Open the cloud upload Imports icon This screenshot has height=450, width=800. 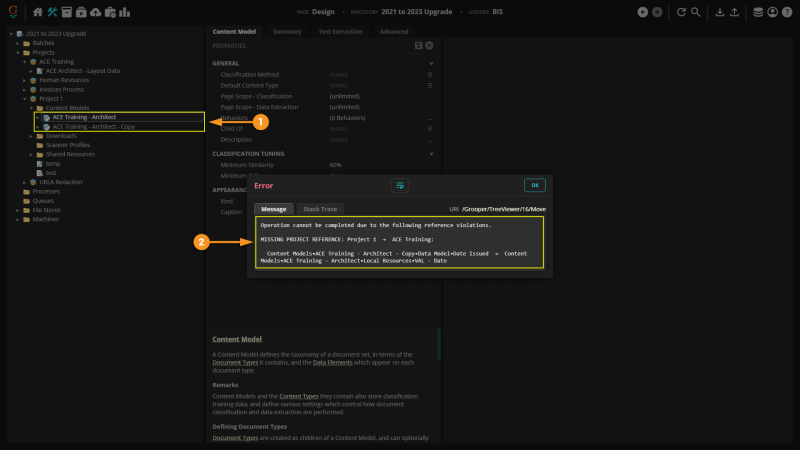point(95,12)
